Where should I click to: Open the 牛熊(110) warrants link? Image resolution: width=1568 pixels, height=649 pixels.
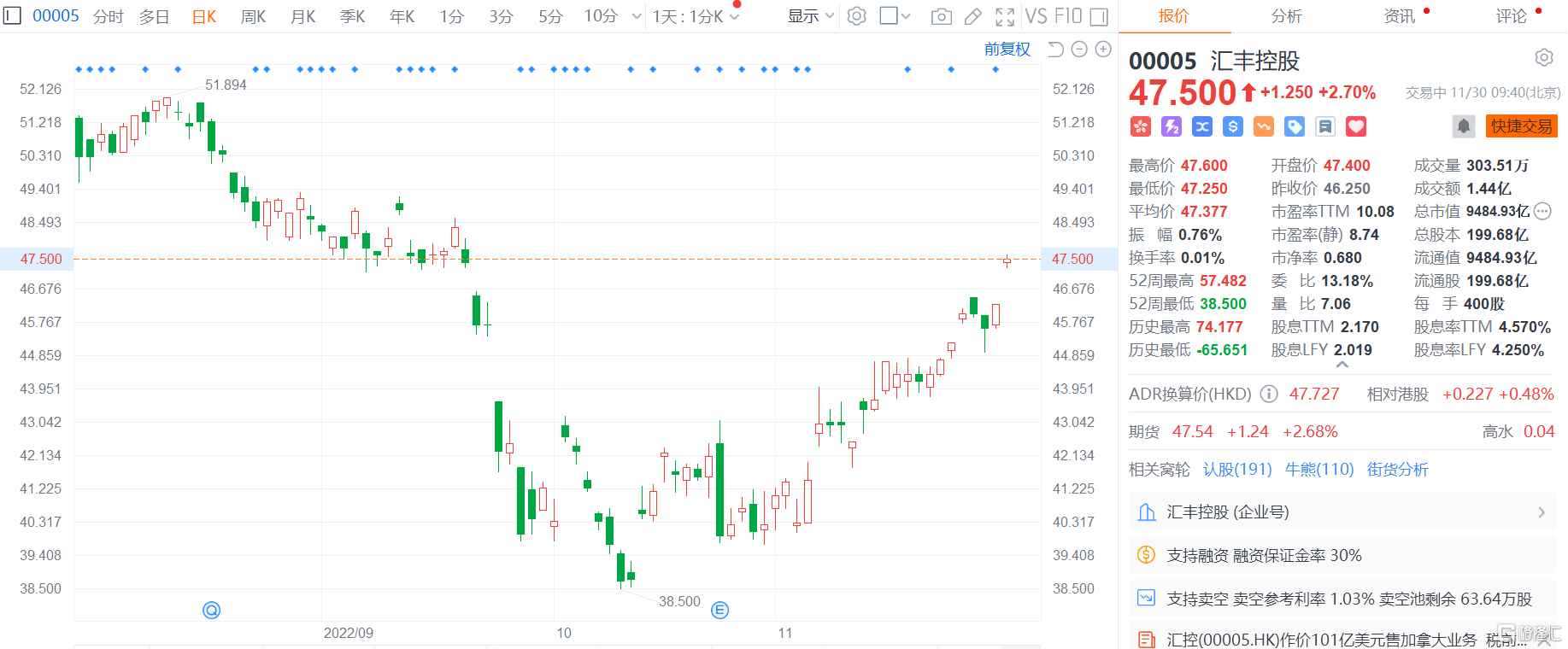tap(1318, 470)
